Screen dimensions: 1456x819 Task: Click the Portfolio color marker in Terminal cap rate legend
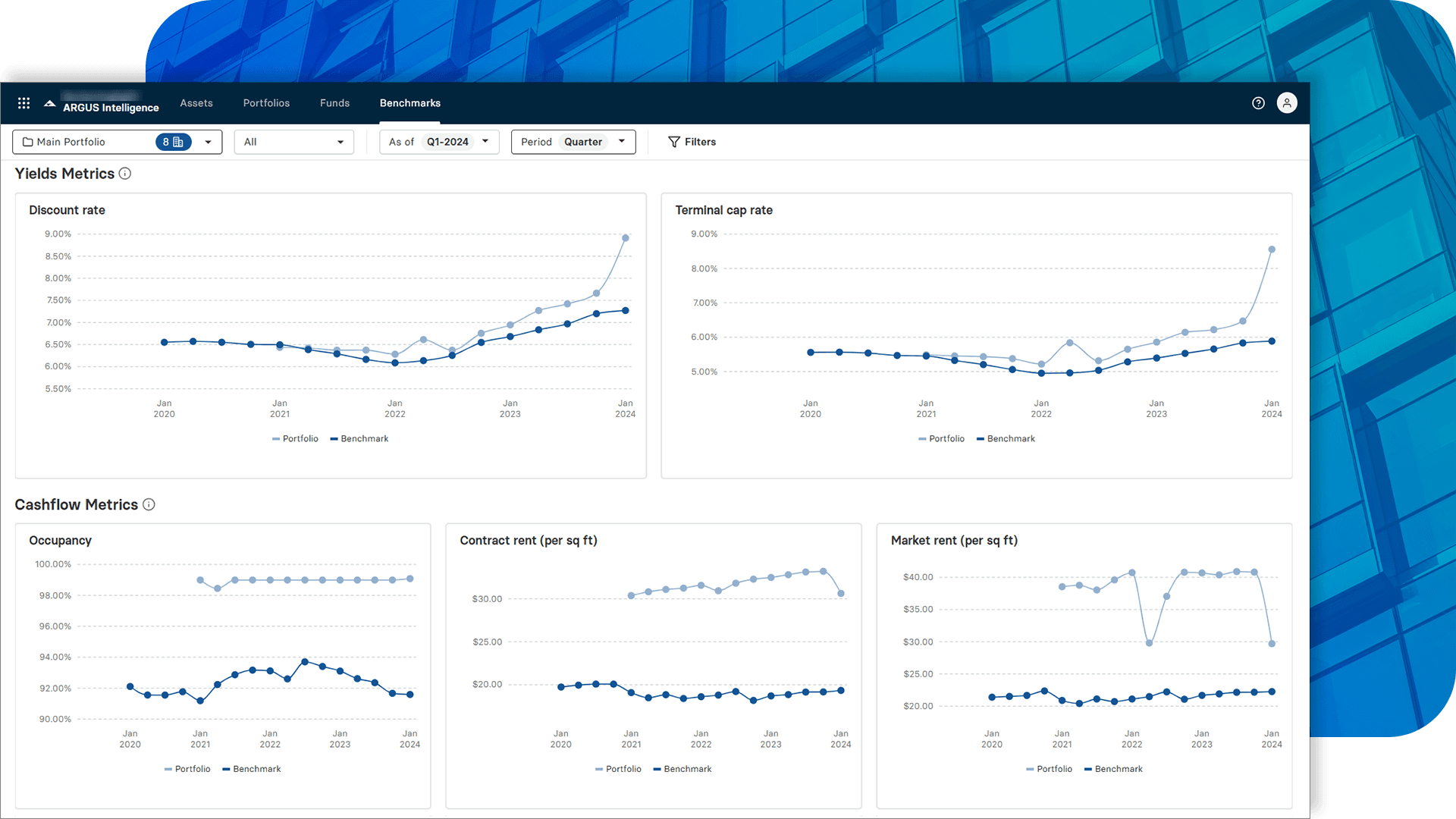click(921, 438)
